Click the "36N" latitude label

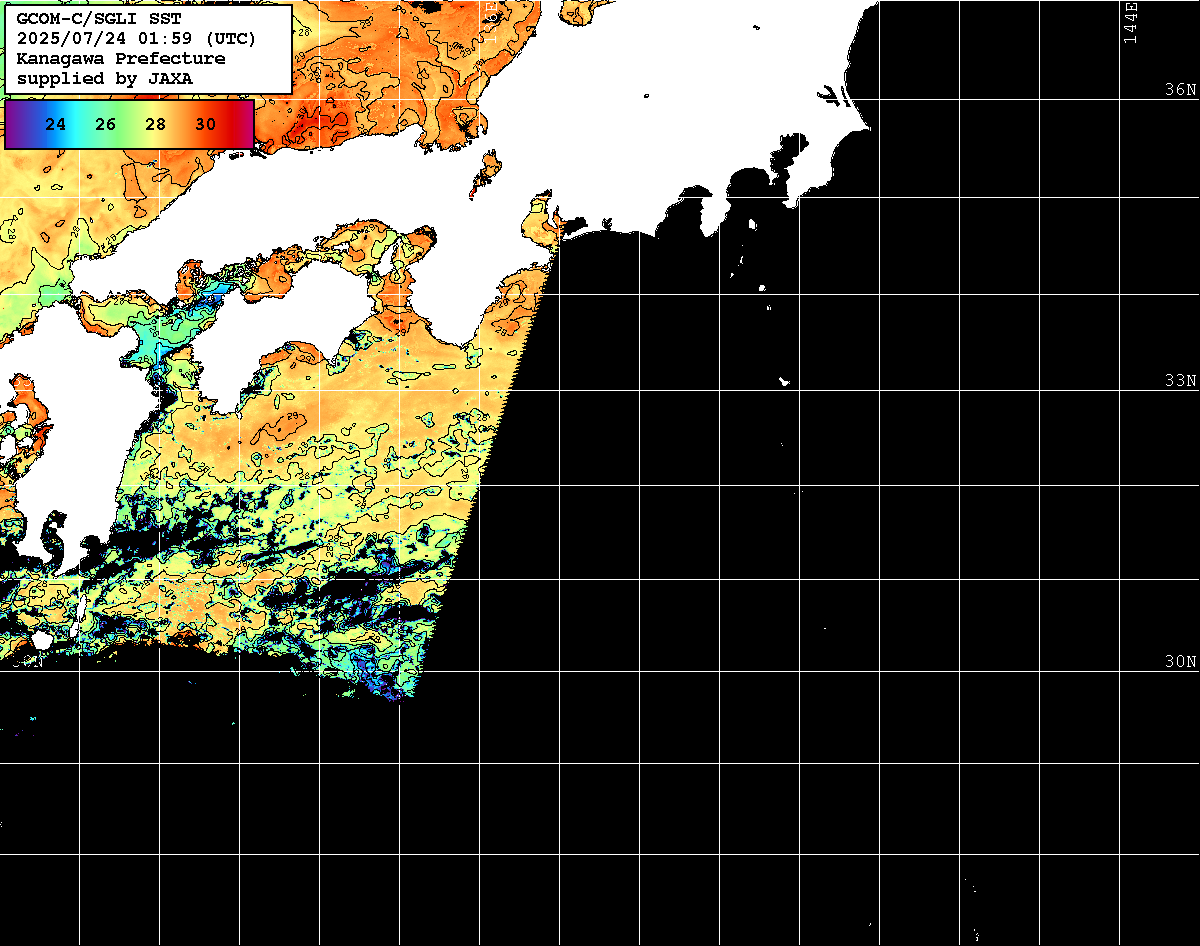coord(1181,89)
